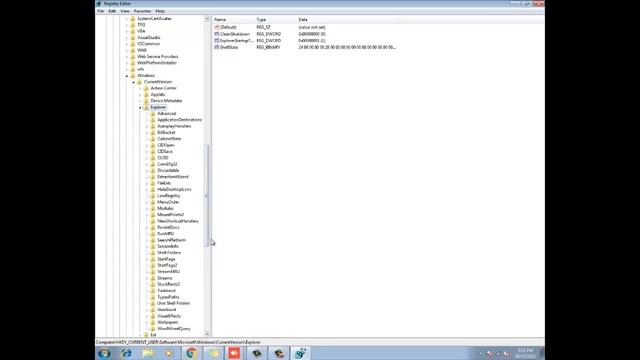
Task: Select the StartPage2 key
Action: (167, 265)
